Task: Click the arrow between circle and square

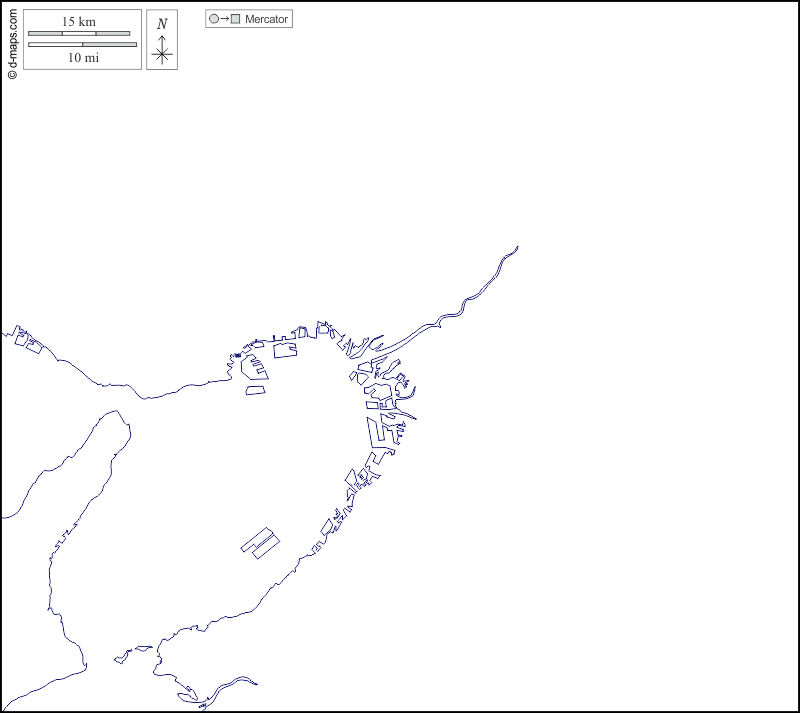Action: pyautogui.click(x=224, y=19)
